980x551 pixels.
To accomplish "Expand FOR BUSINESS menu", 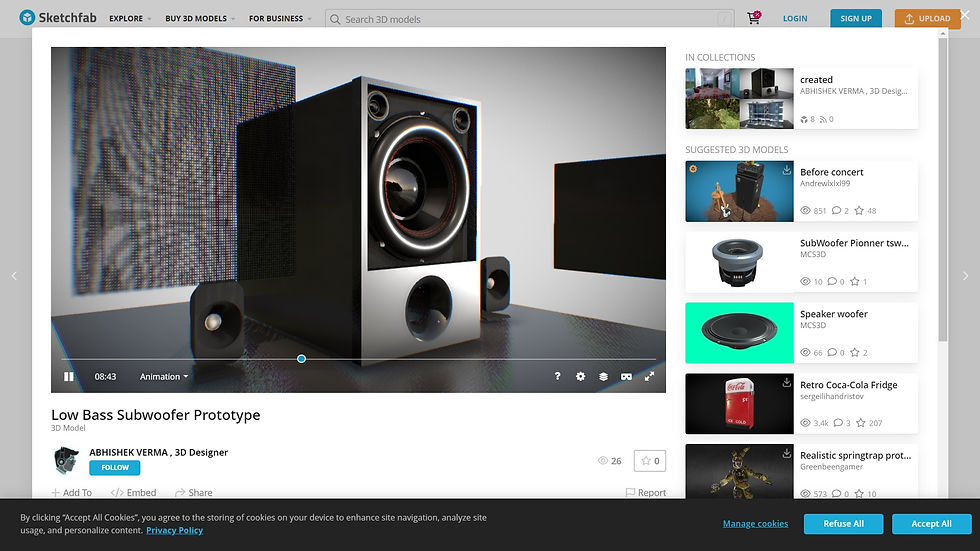I will point(280,19).
